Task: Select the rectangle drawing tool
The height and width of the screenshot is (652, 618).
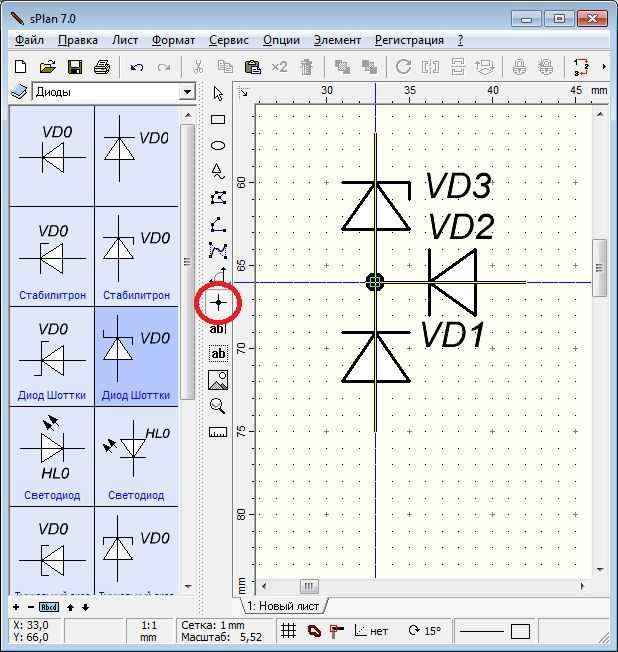Action: coord(218,120)
